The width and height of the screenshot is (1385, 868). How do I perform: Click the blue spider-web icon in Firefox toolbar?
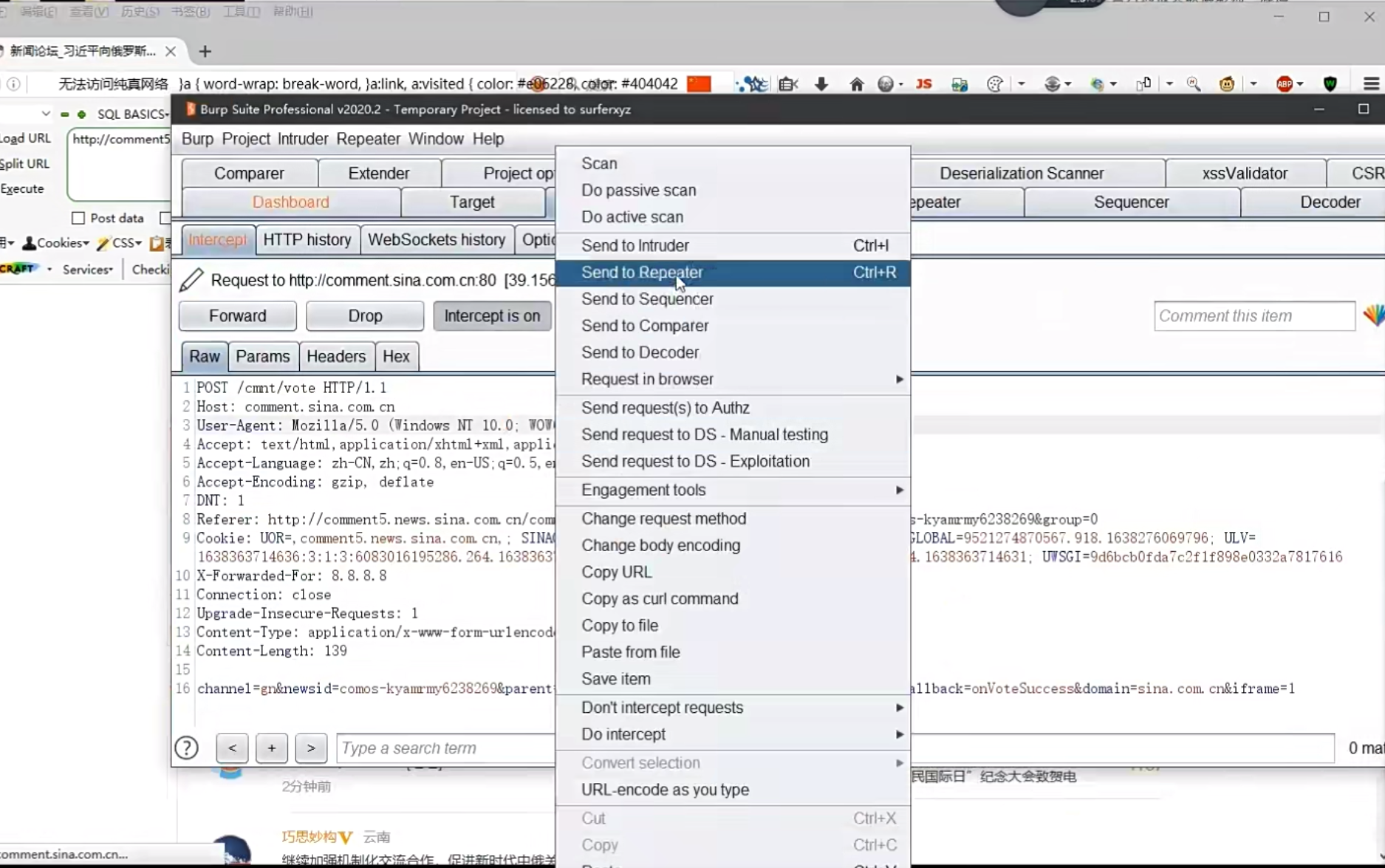[753, 84]
